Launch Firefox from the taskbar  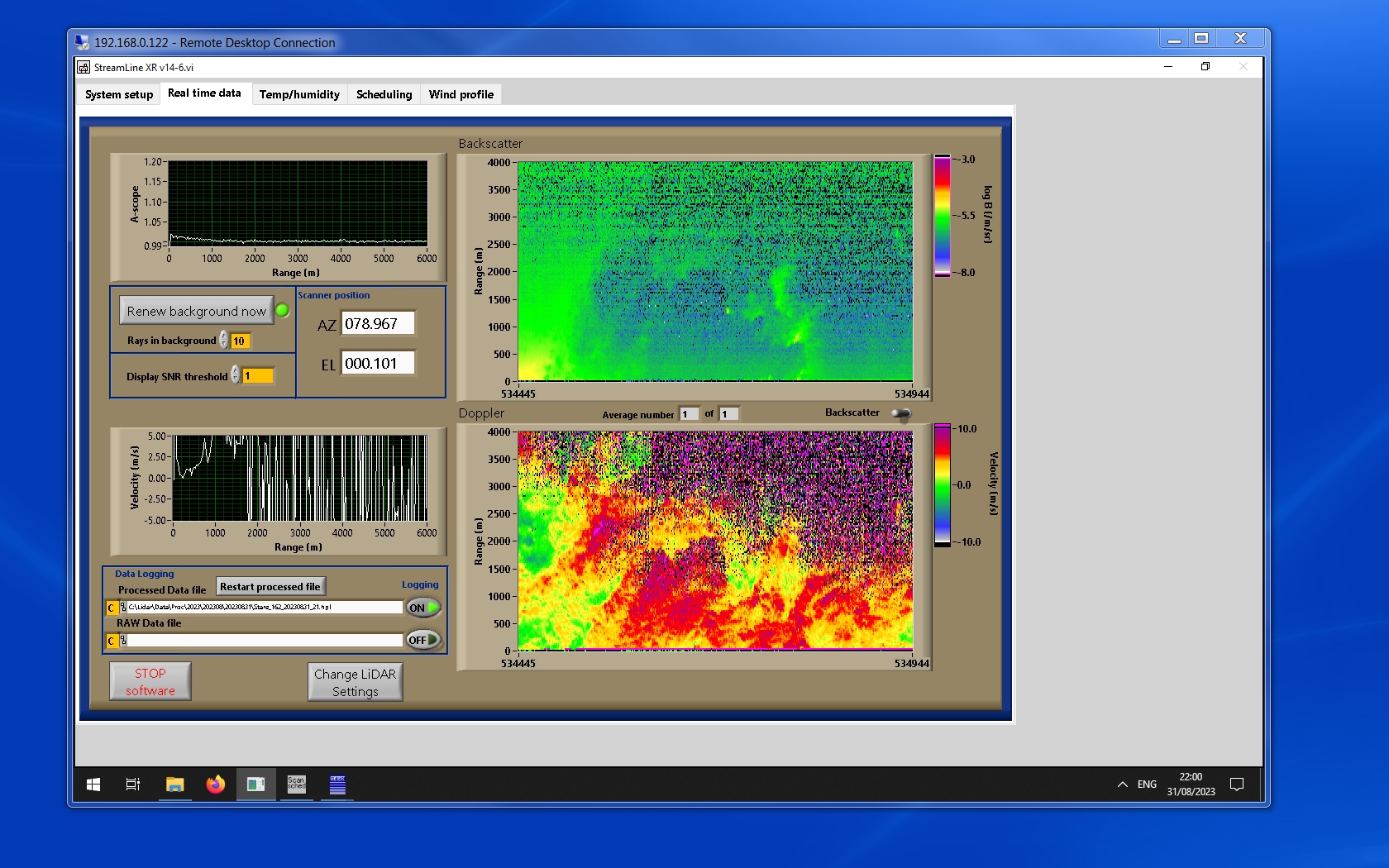[x=215, y=784]
